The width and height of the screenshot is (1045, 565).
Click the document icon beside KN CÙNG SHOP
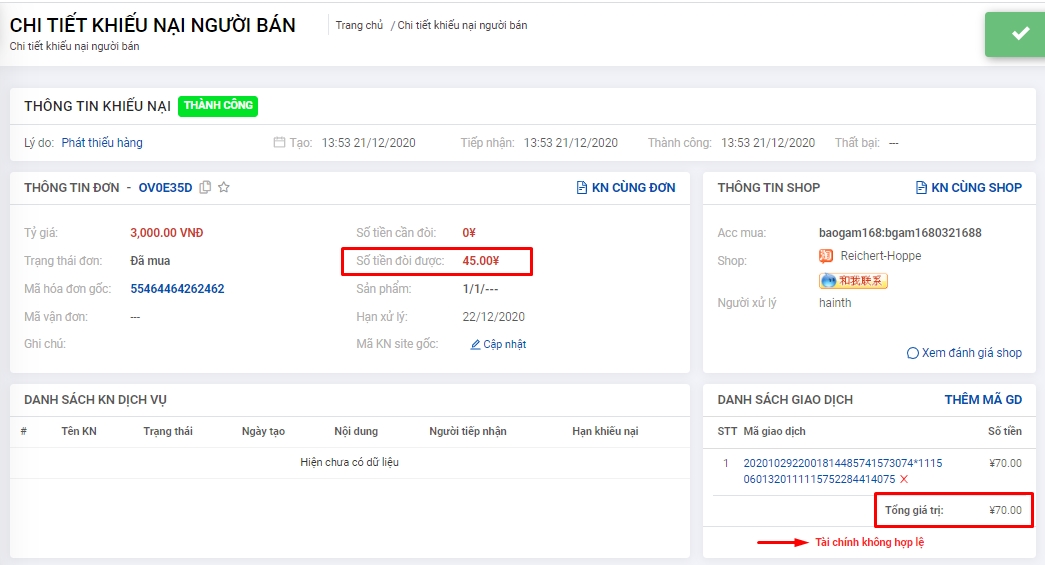921,187
